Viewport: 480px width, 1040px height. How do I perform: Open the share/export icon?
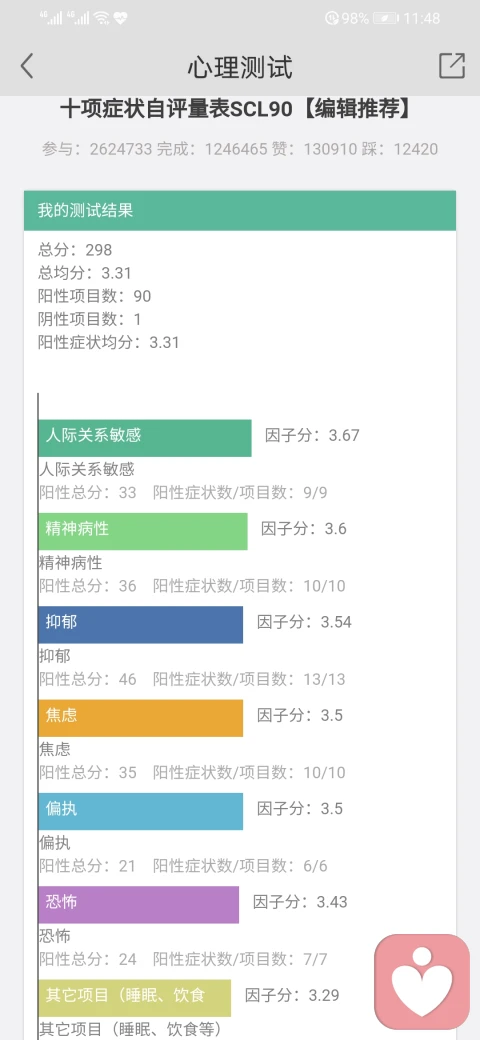click(451, 66)
